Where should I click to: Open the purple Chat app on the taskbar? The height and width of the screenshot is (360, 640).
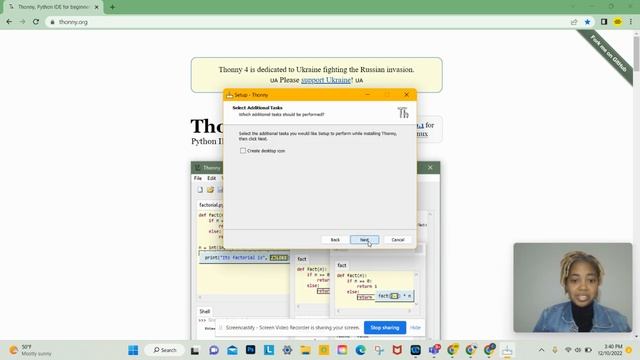[213, 350]
